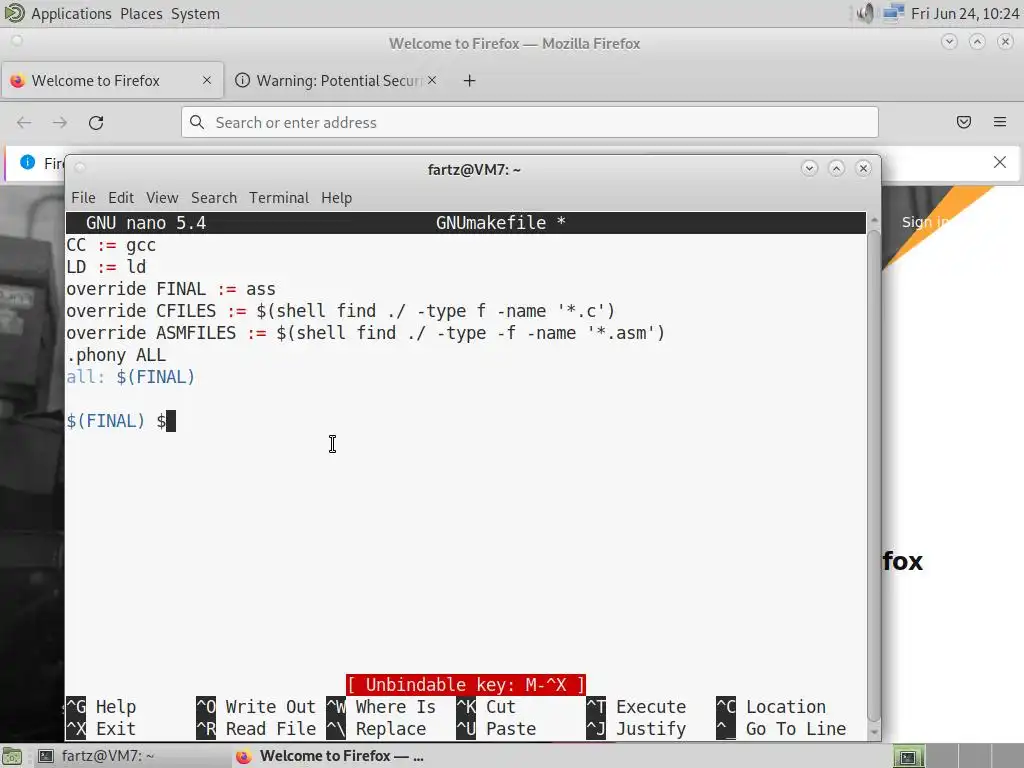Screen dimensions: 1024x768
Task: Close the Warning: Potential Security tab
Action: (x=432, y=80)
